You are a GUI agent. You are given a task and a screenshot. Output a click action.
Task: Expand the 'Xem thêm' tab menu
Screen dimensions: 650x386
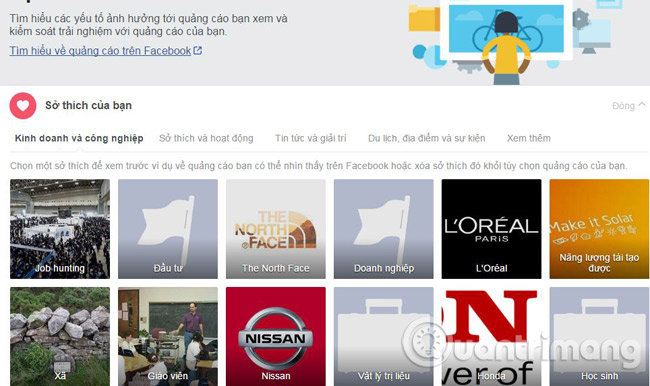(529, 138)
